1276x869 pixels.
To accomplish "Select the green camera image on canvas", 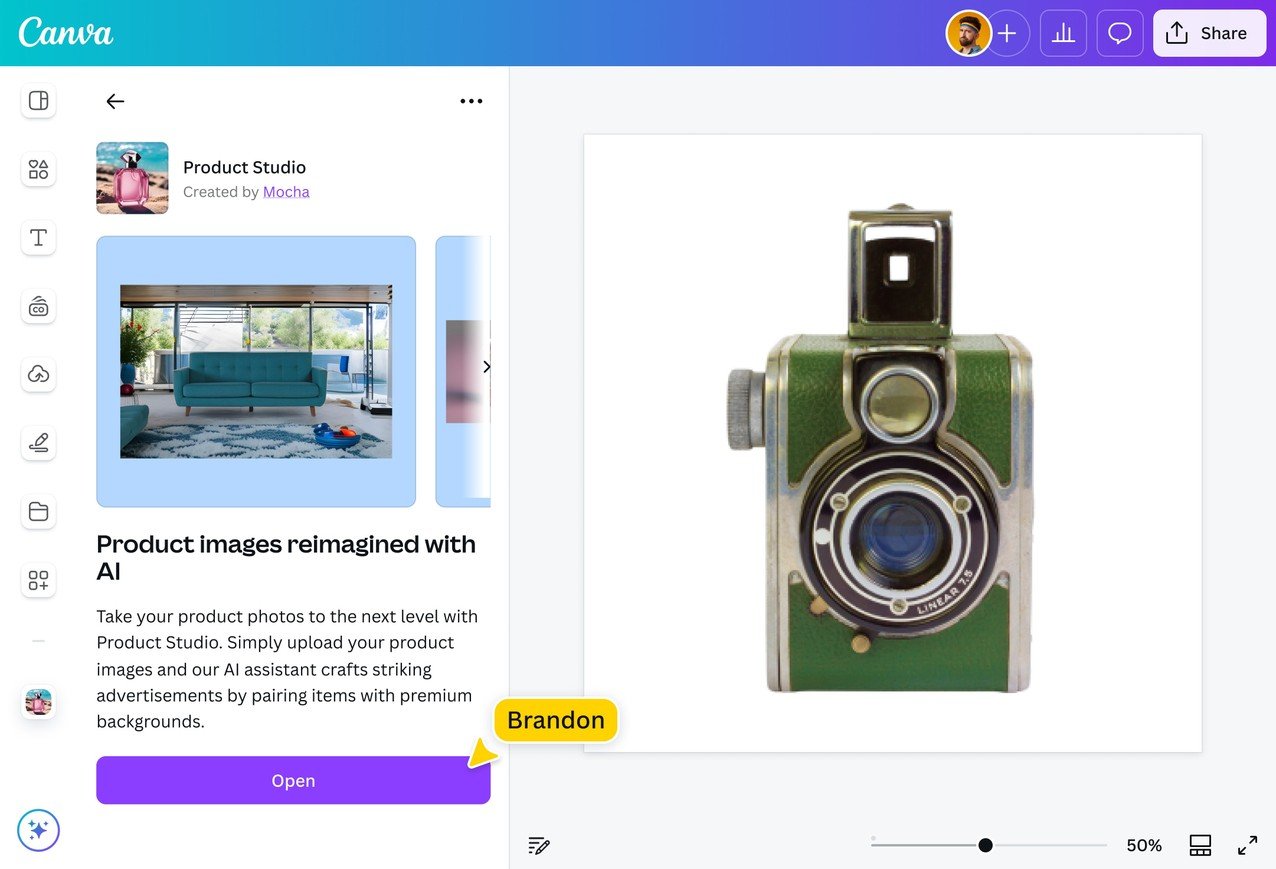I will pyautogui.click(x=880, y=450).
